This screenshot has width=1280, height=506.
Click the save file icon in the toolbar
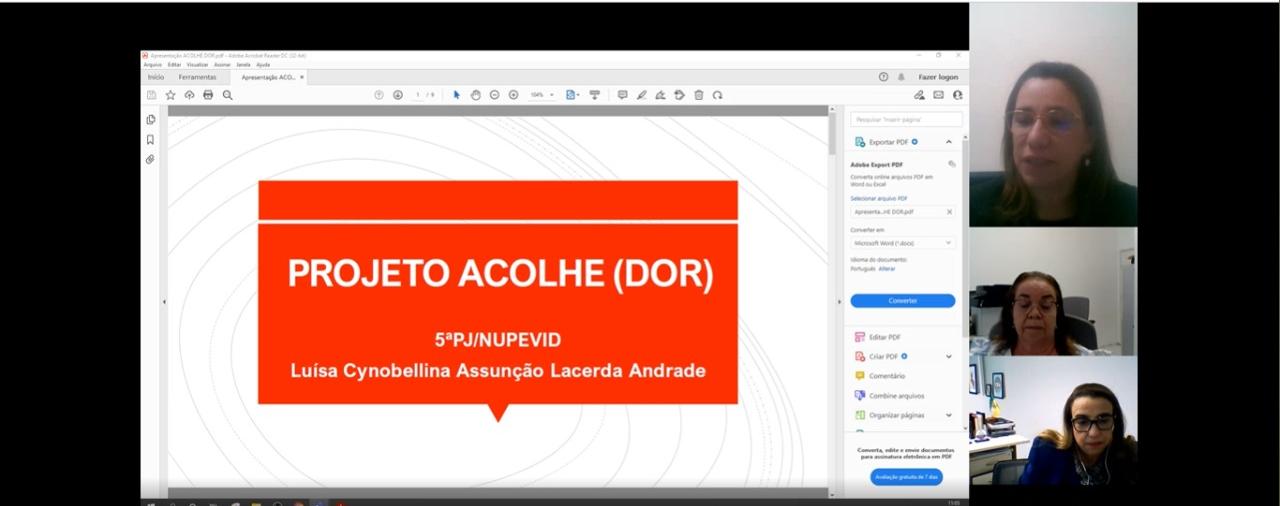(x=151, y=95)
